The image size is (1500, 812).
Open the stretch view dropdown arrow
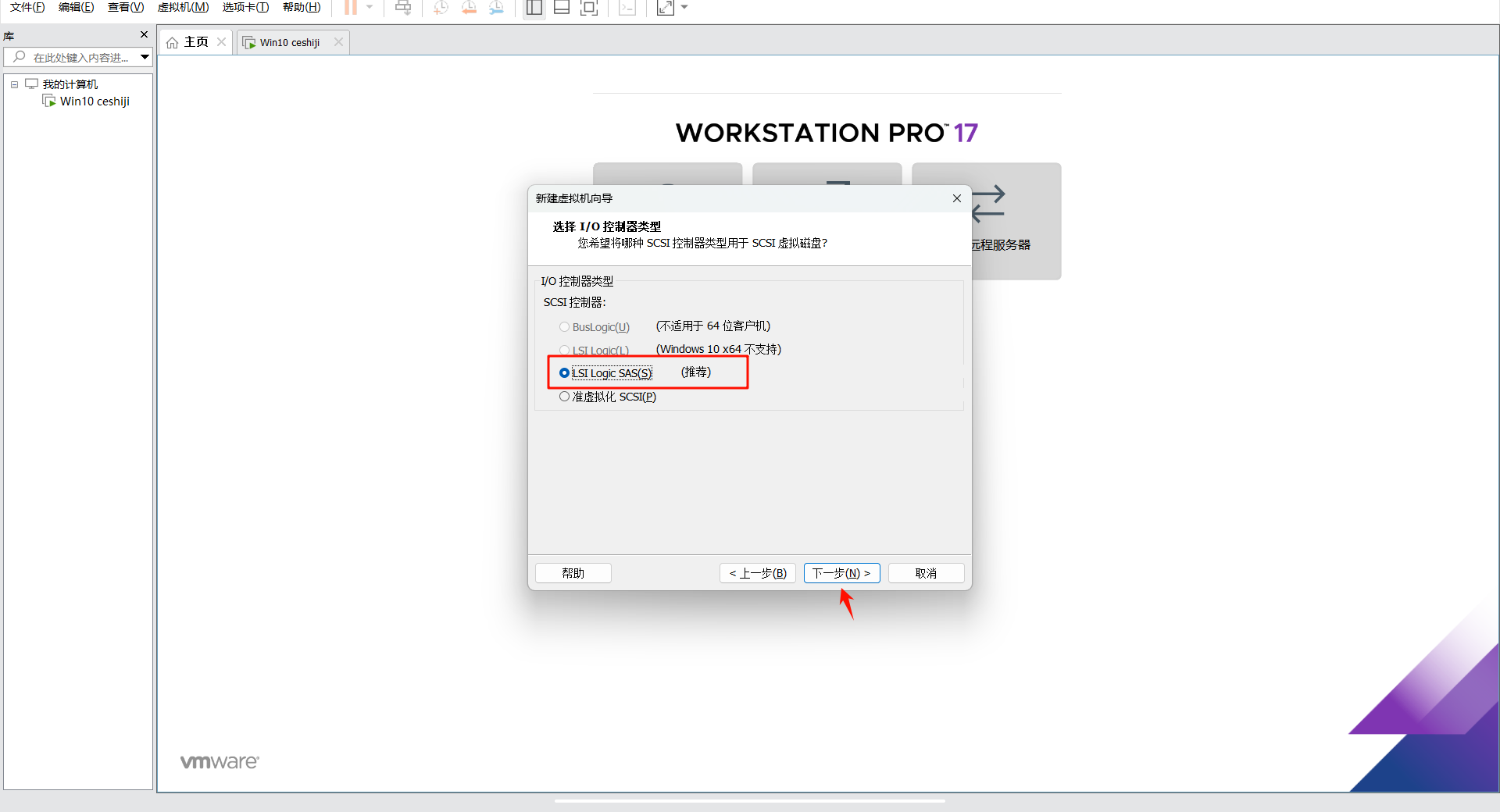click(x=685, y=8)
